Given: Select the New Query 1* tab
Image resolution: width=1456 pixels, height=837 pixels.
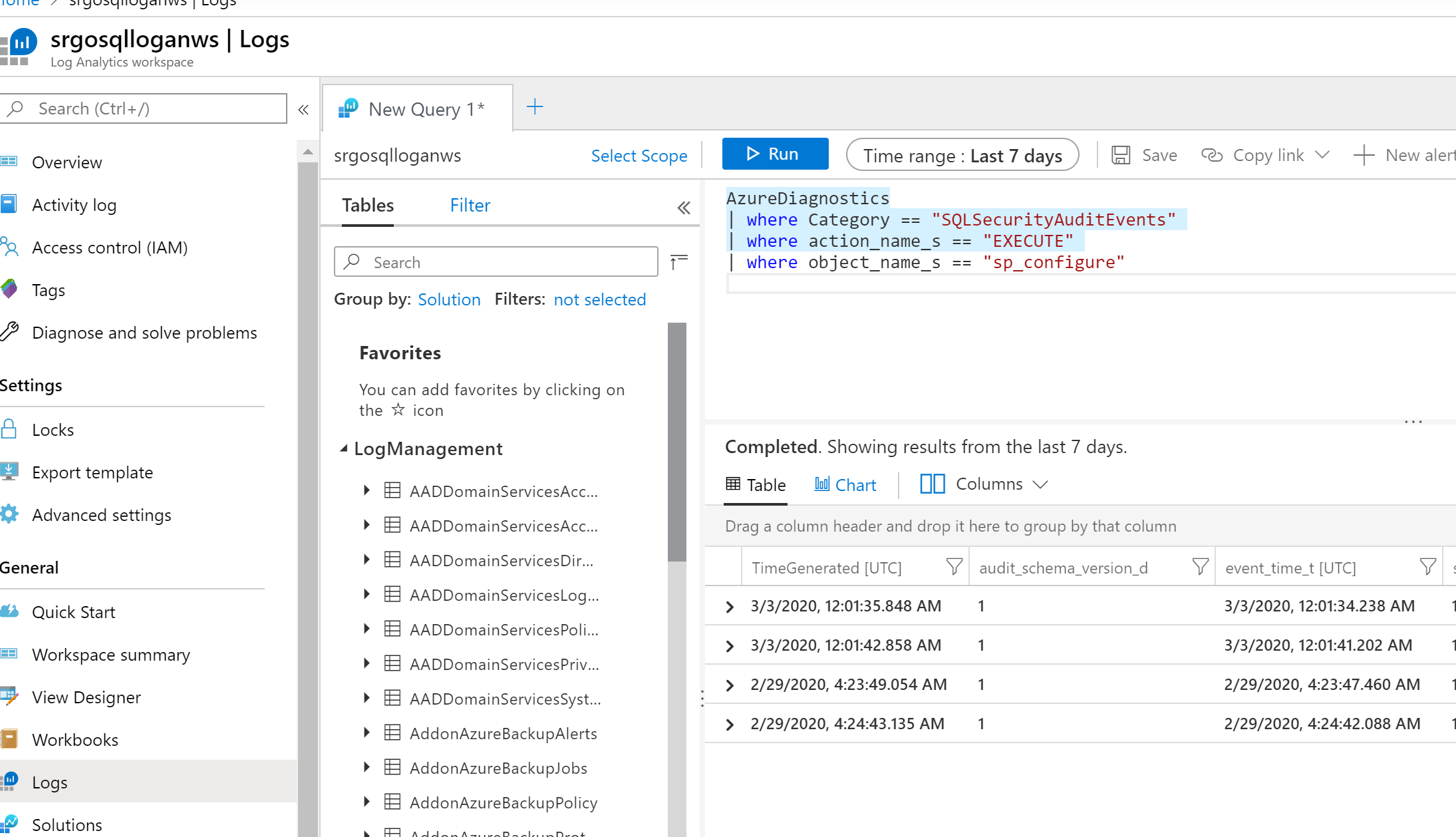Looking at the screenshot, I should [x=417, y=108].
